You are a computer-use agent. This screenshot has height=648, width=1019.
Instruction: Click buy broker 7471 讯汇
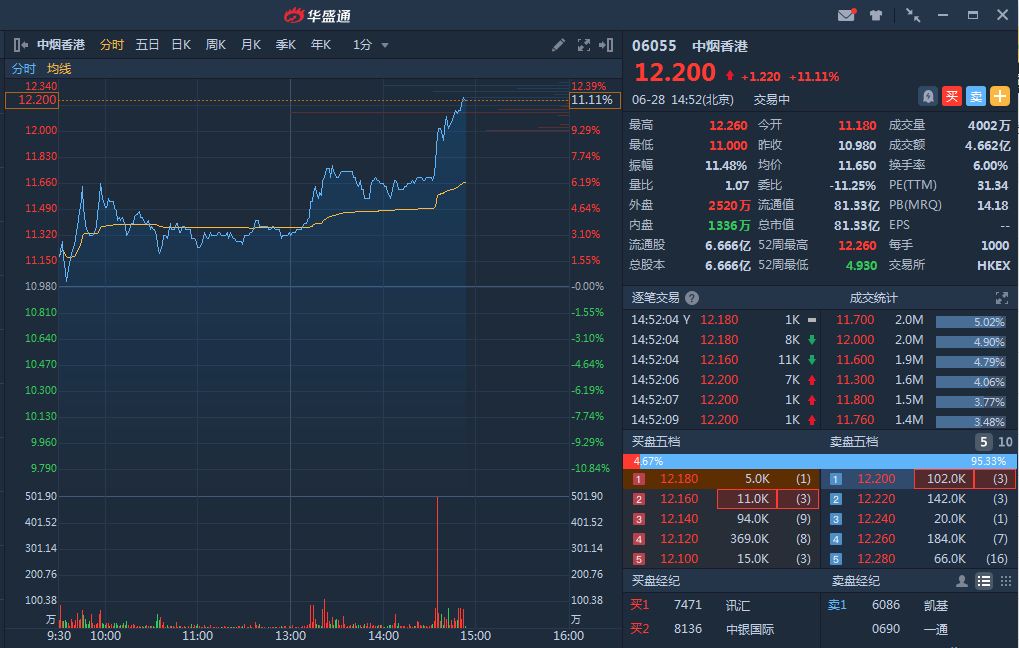721,605
